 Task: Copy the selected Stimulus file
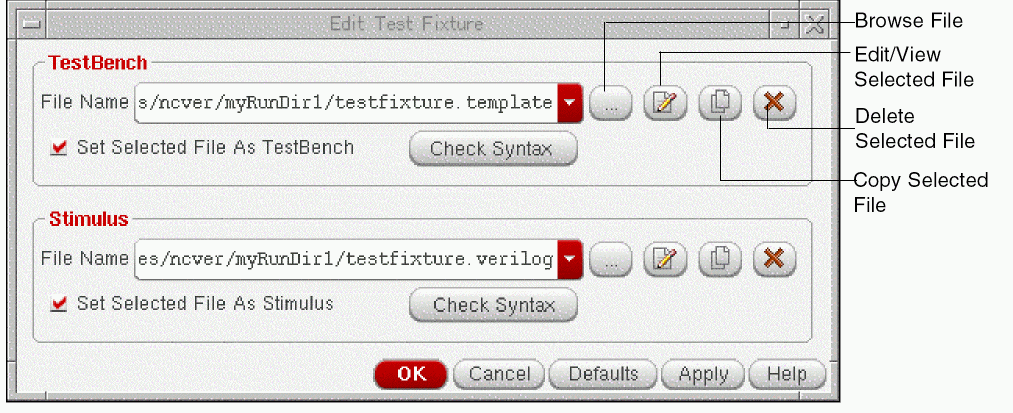pos(719,260)
